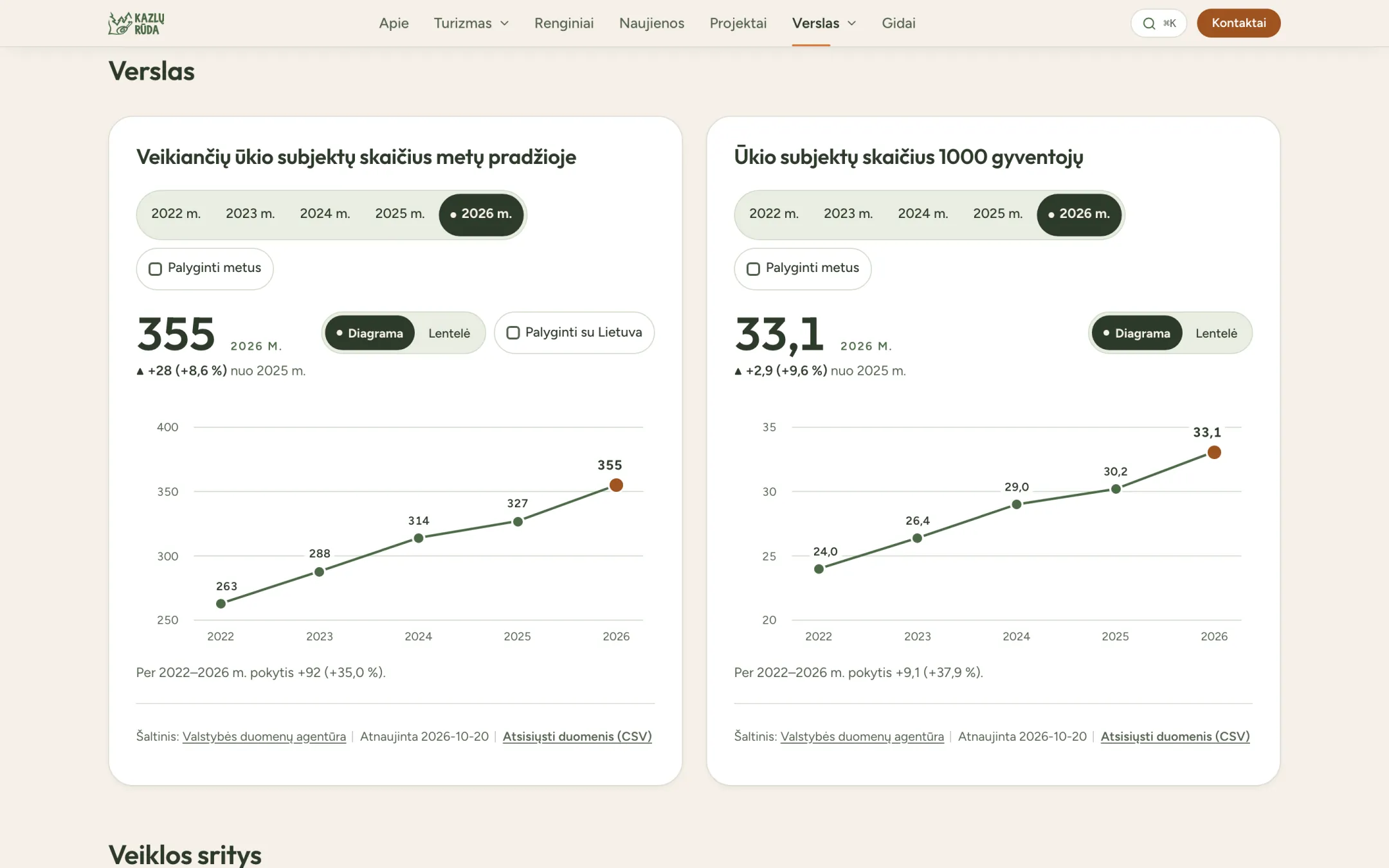This screenshot has width=1389, height=868.
Task: Select 2026 m. in right chart
Action: [x=1079, y=214]
